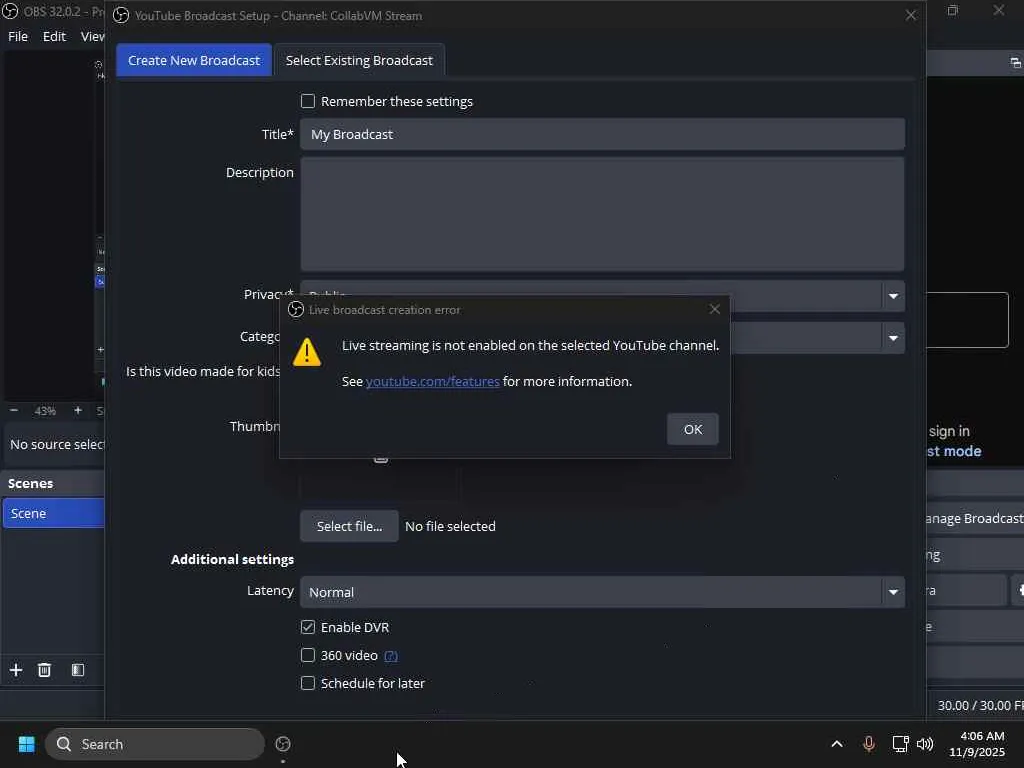Click the 43% zoom level text

45,411
